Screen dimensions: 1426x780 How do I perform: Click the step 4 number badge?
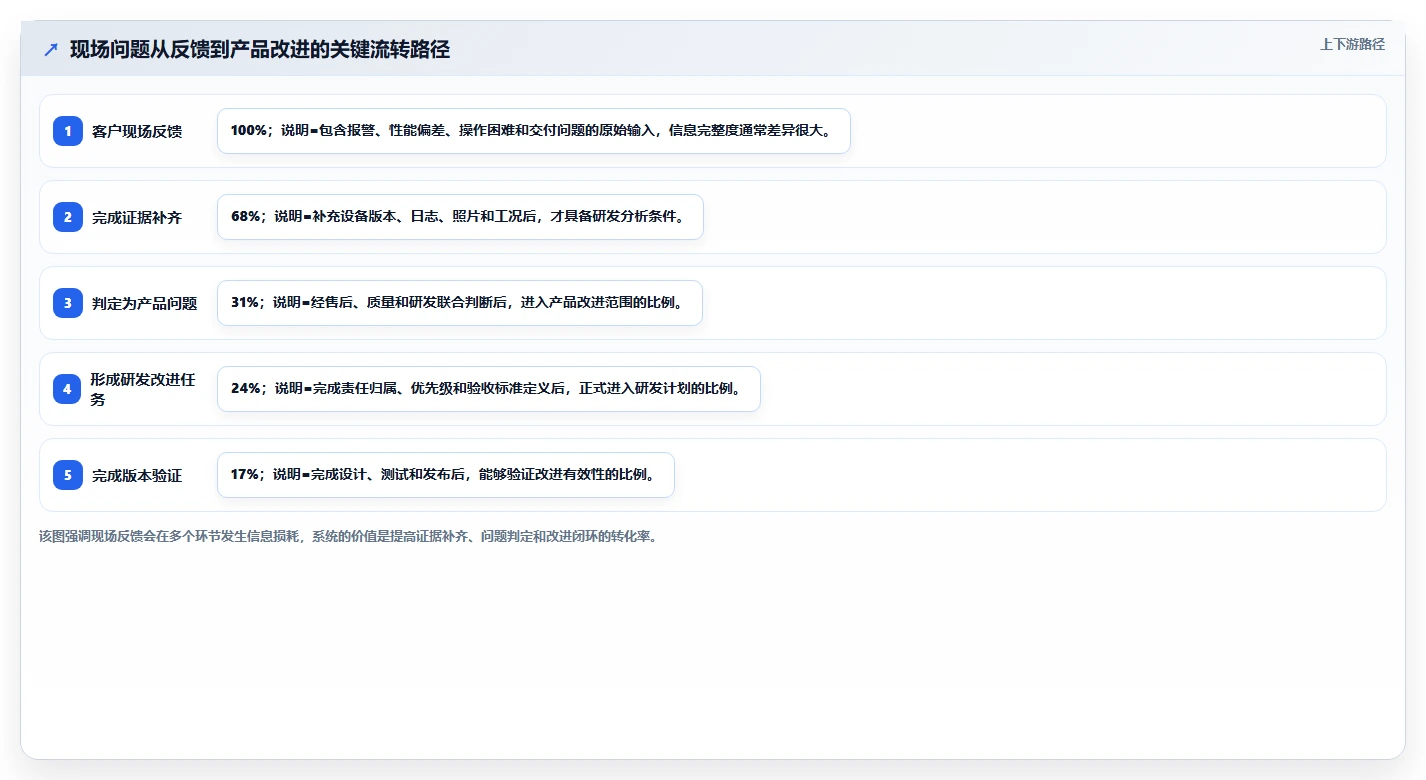coord(68,389)
